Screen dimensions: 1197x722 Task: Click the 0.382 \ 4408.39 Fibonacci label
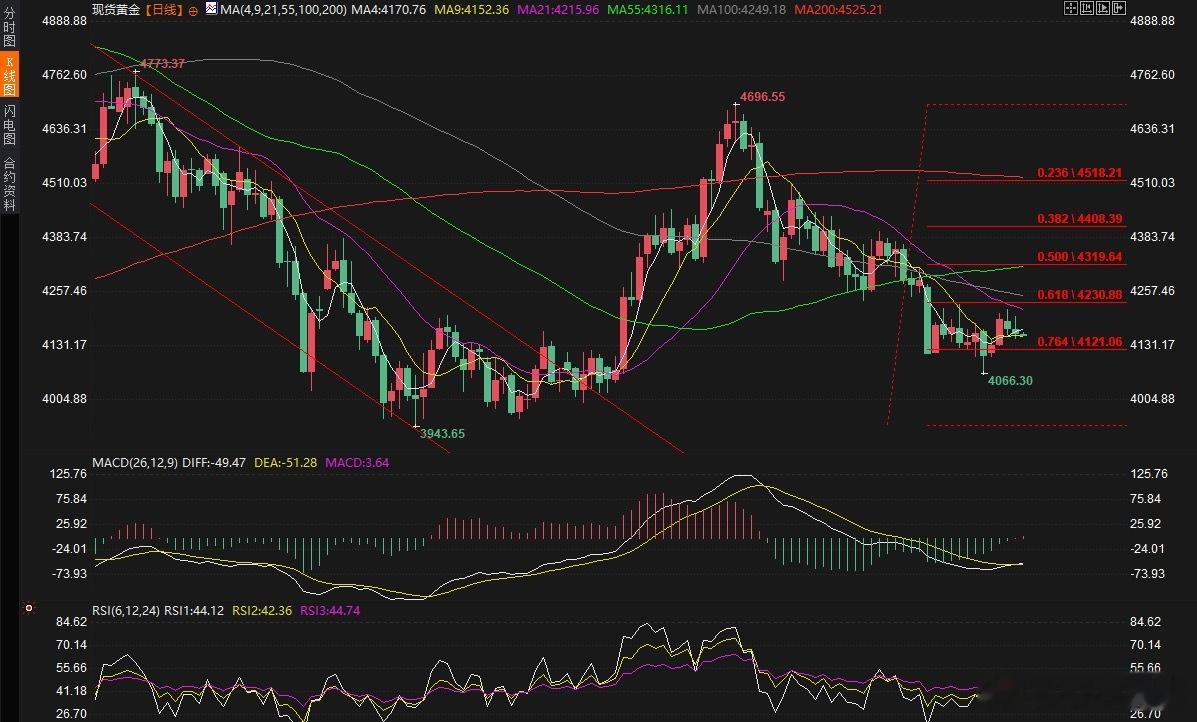1079,219
